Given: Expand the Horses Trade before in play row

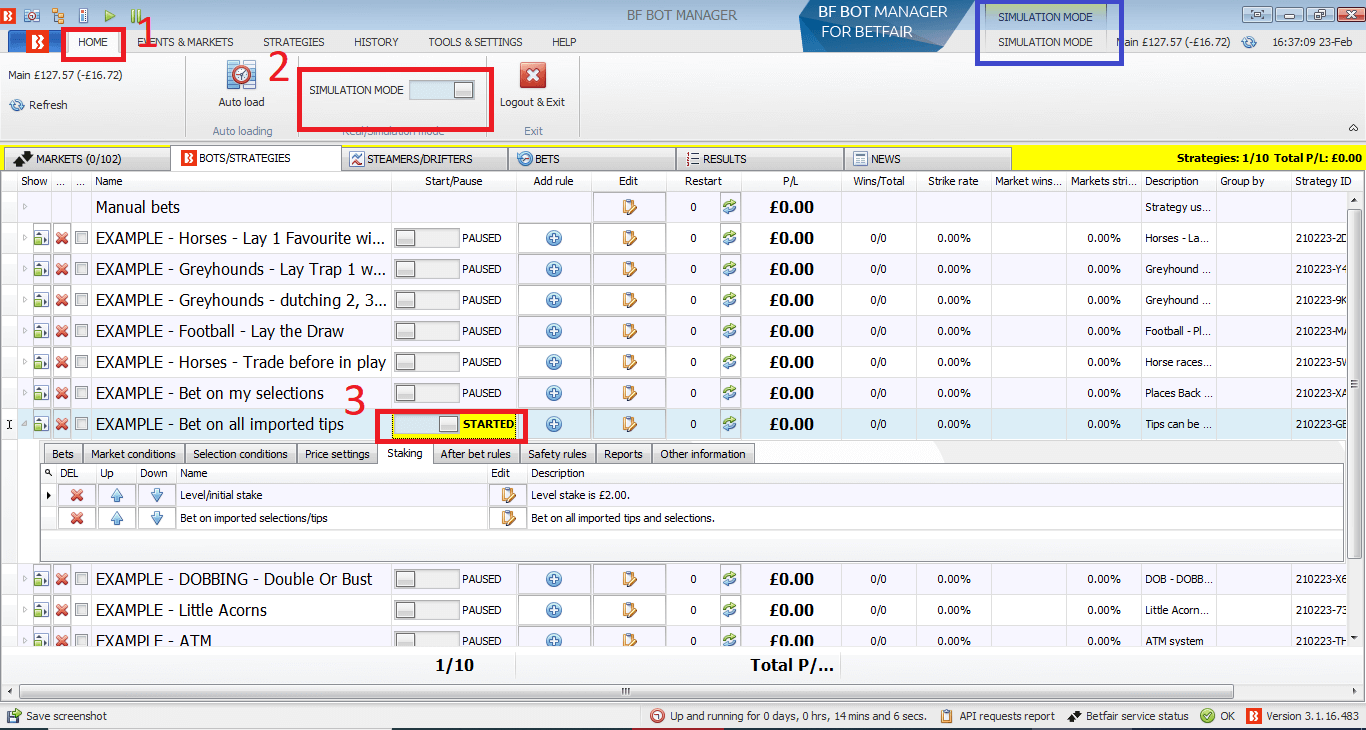Looking at the screenshot, I should [x=25, y=362].
